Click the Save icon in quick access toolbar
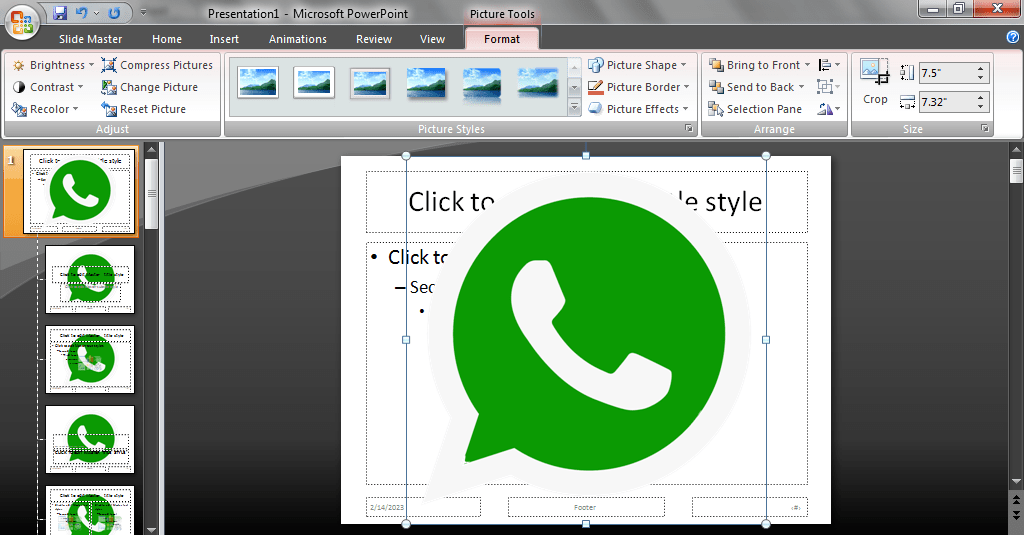Image resolution: width=1024 pixels, height=535 pixels. 60,13
